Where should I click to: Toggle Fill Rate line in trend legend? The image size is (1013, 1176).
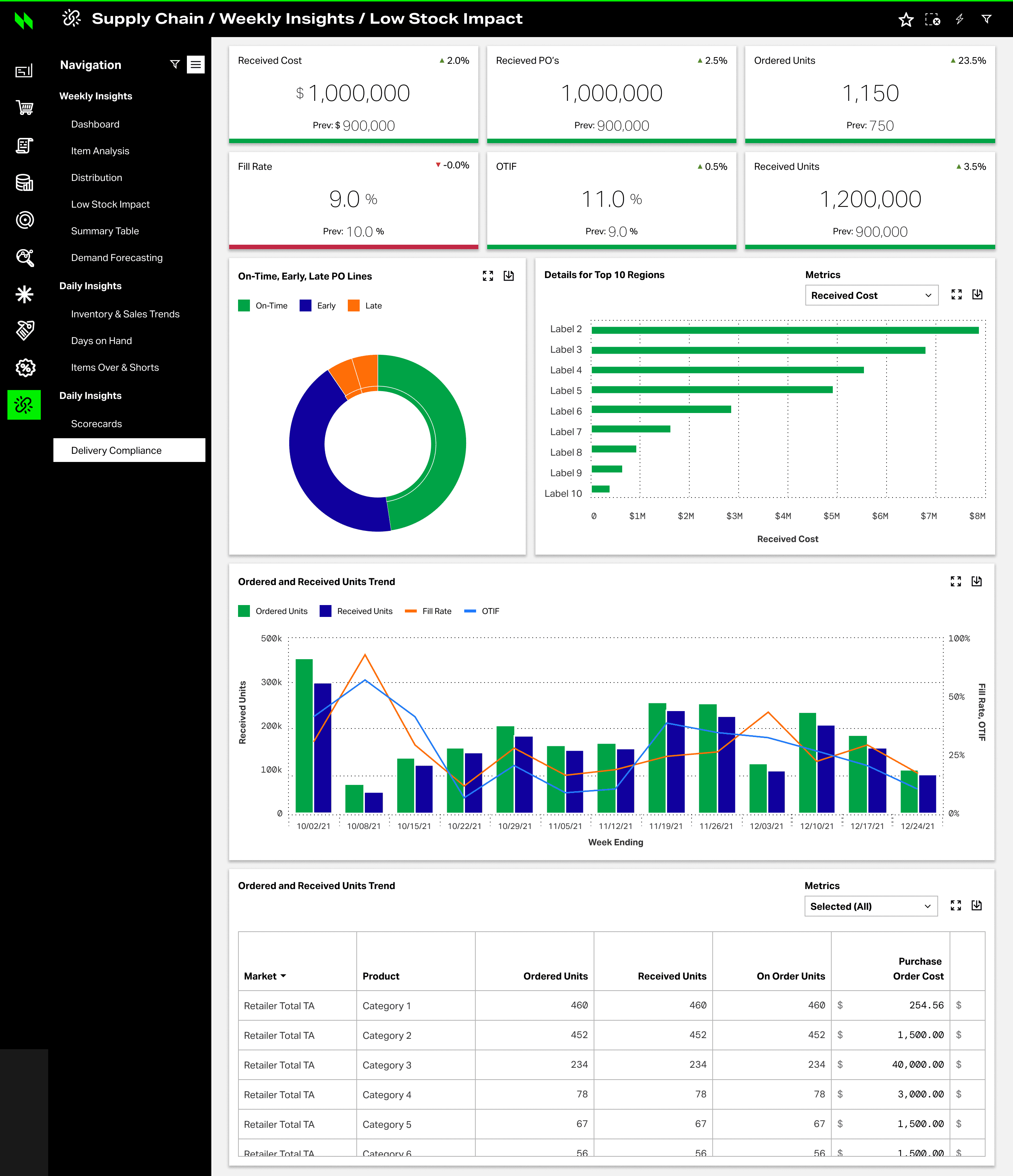429,611
